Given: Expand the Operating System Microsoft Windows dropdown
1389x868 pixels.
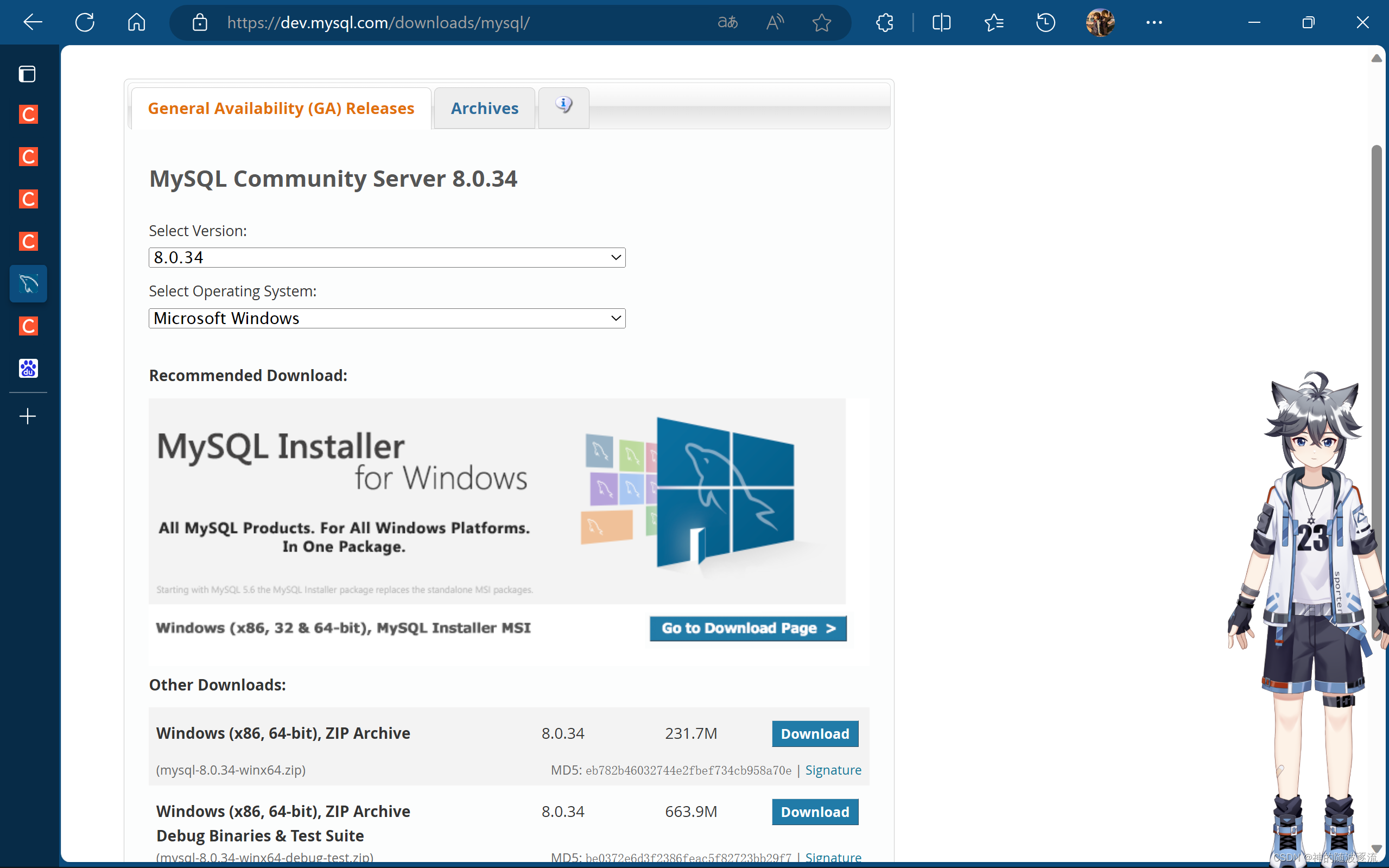Looking at the screenshot, I should click(x=387, y=318).
